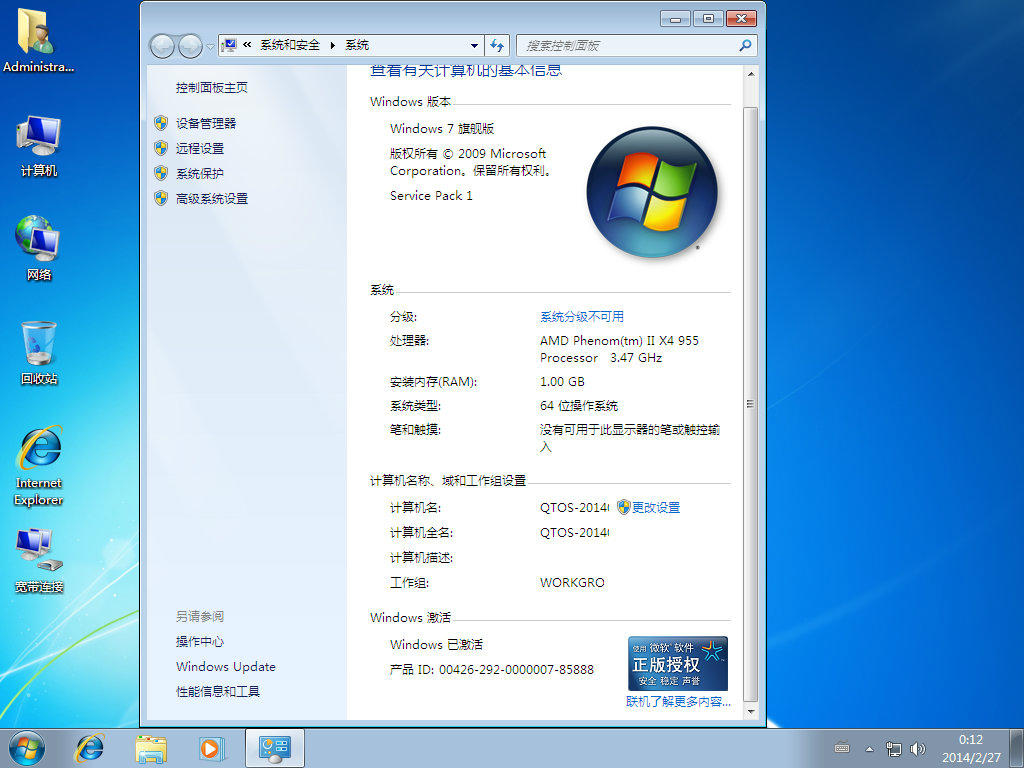Image resolution: width=1024 pixels, height=768 pixels.
Task: Click the 64 位操作系统 value
Action: tap(579, 406)
